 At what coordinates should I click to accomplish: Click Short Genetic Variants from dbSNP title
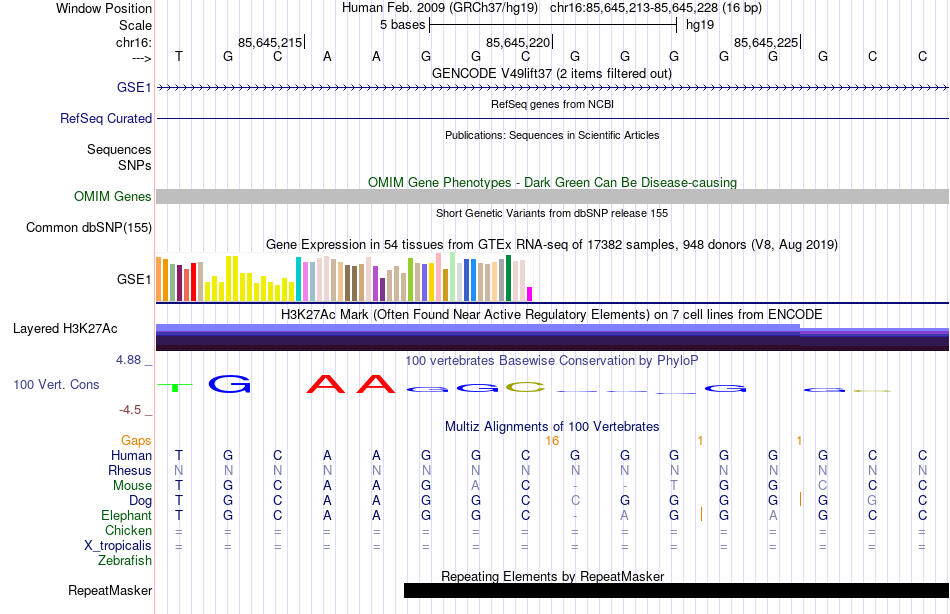552,213
